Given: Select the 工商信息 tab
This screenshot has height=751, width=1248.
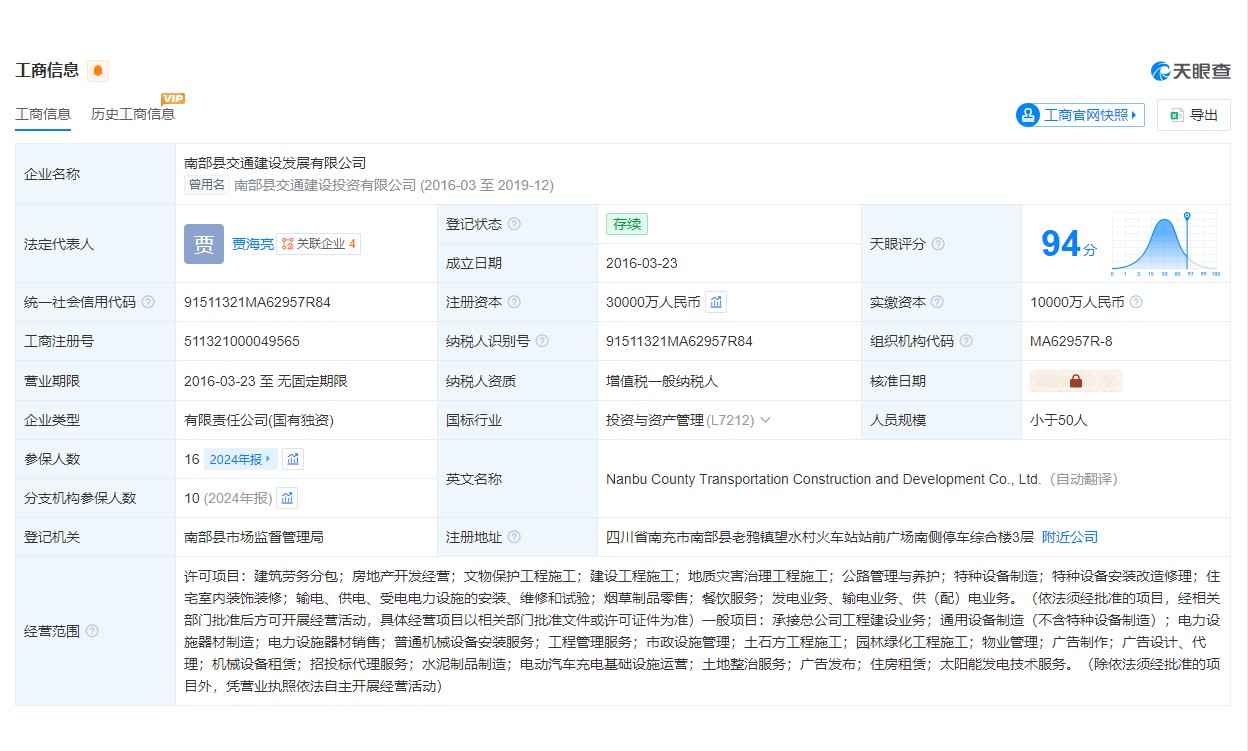Looking at the screenshot, I should click(43, 114).
